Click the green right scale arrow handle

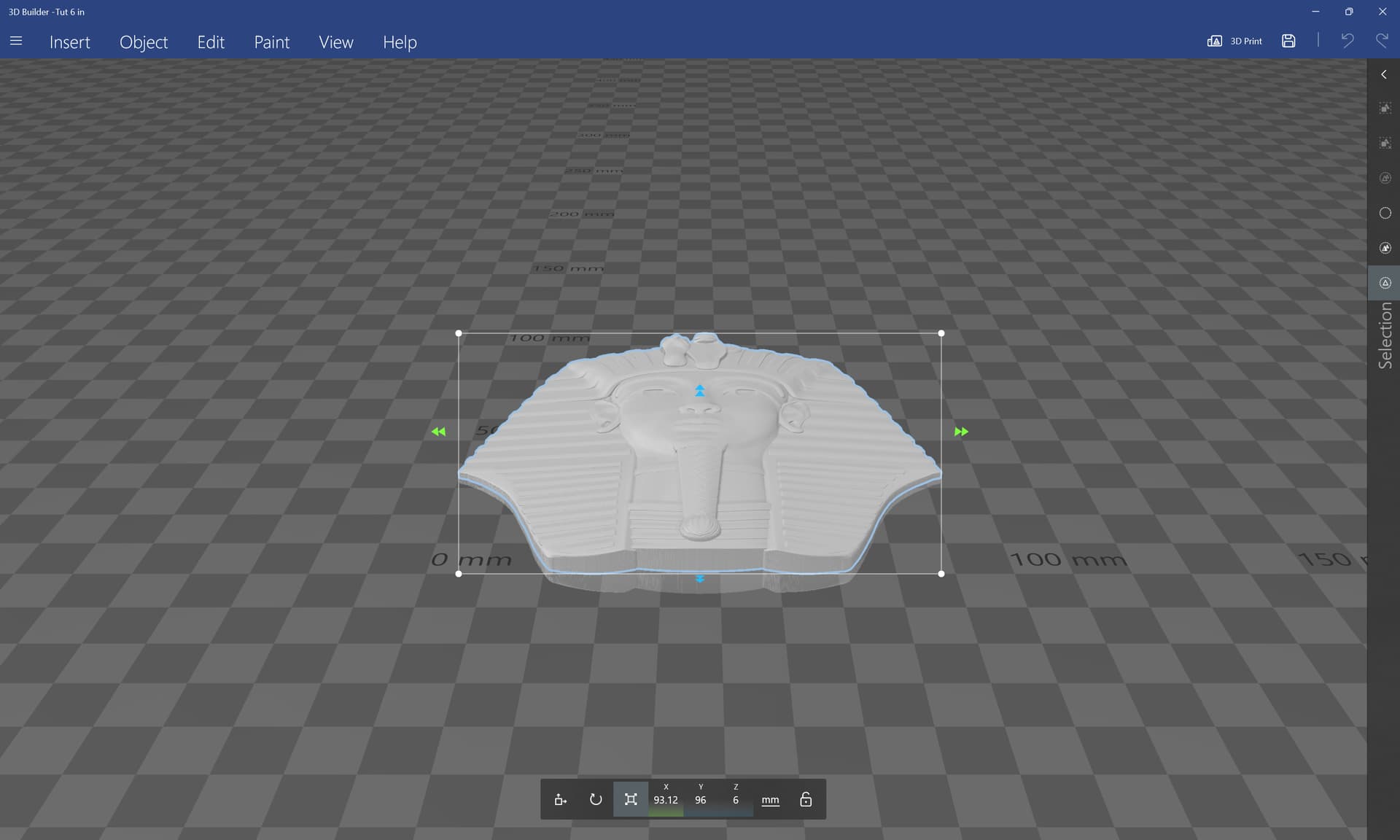click(x=961, y=432)
